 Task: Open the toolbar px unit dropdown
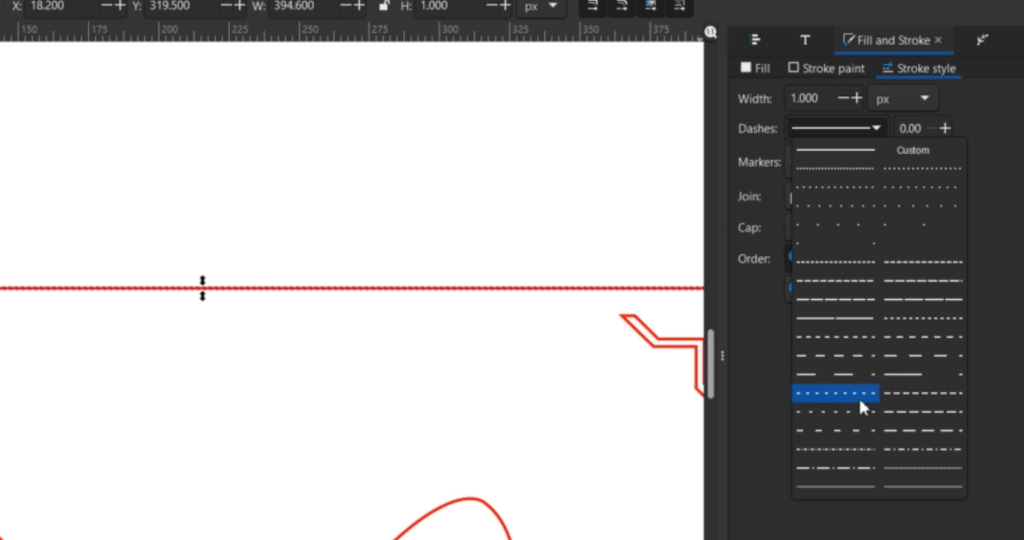541,6
